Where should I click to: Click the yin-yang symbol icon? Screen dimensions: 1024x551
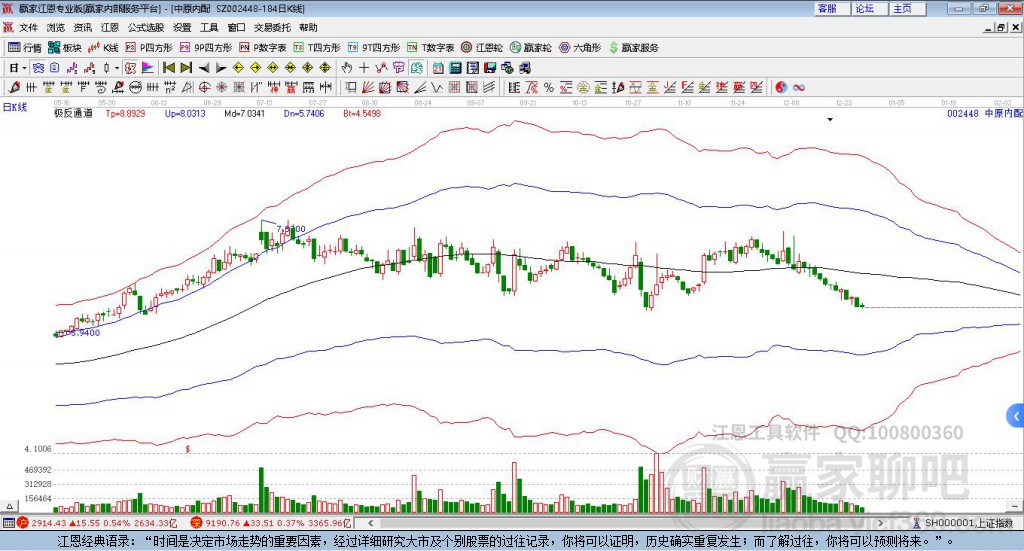(x=781, y=87)
